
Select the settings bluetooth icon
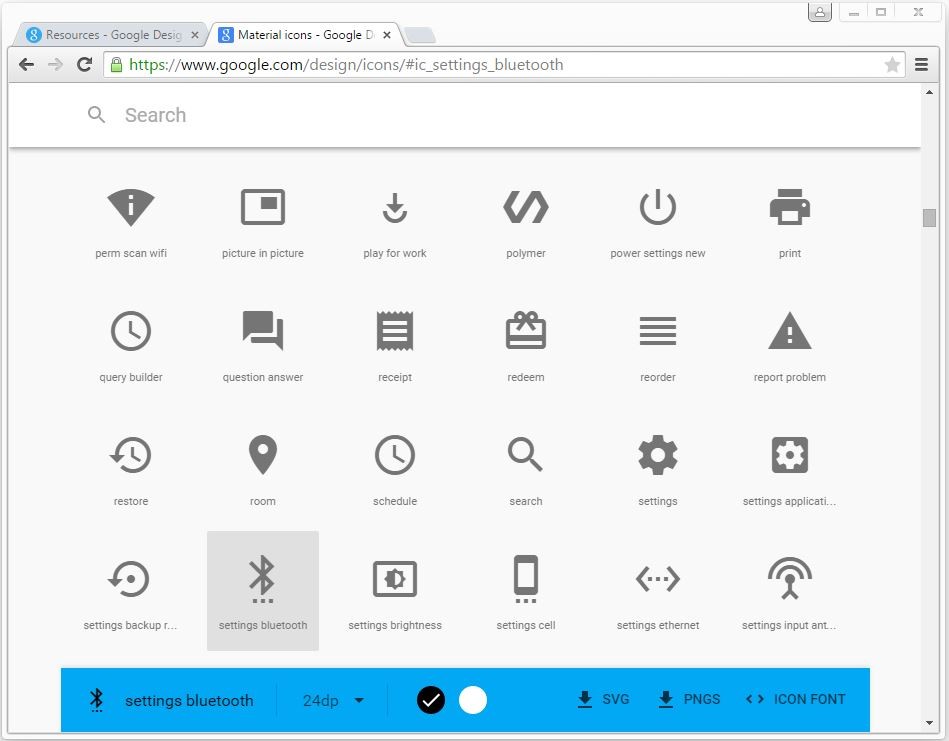[x=262, y=578]
